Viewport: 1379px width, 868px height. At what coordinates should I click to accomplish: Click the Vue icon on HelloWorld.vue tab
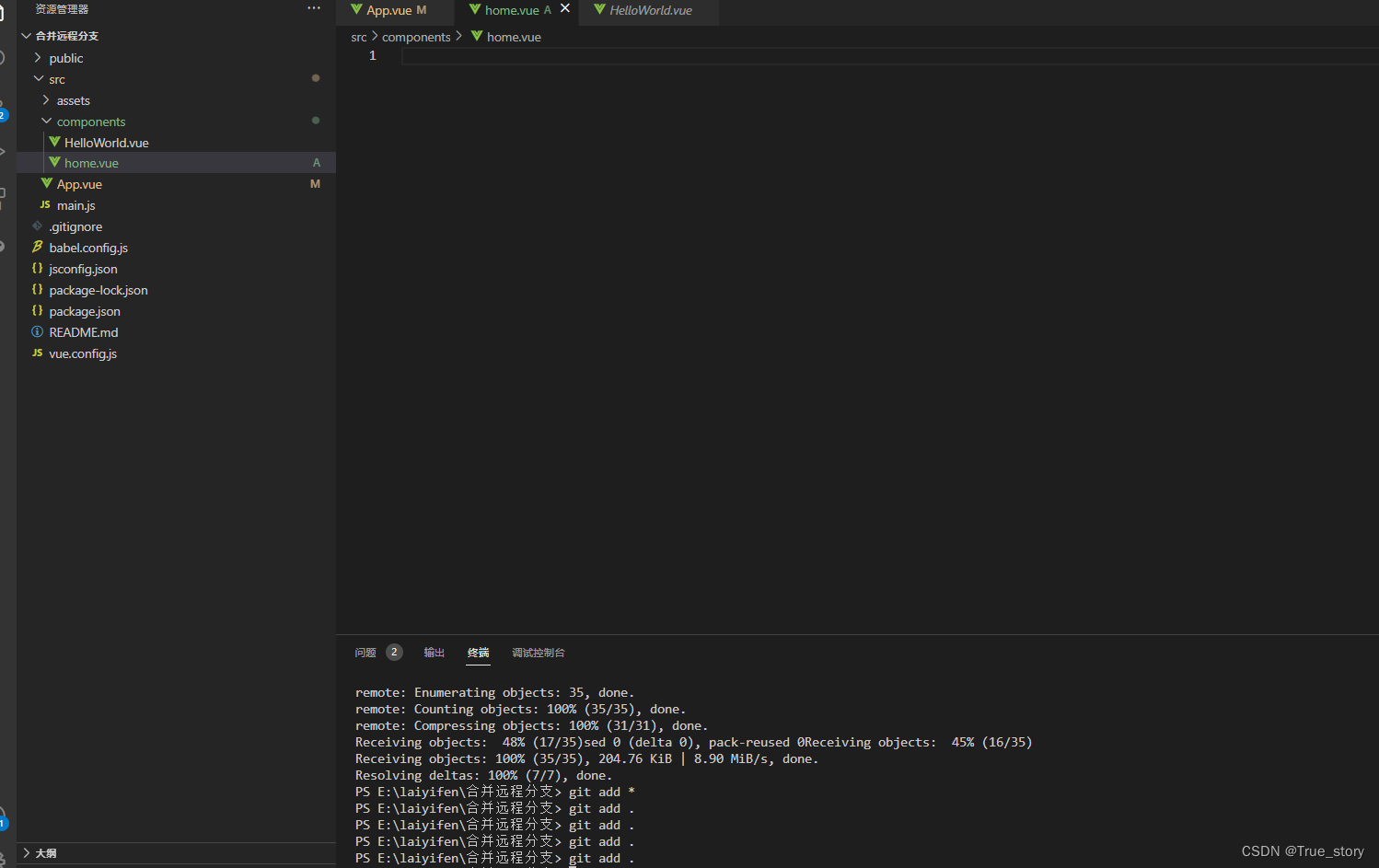click(600, 9)
